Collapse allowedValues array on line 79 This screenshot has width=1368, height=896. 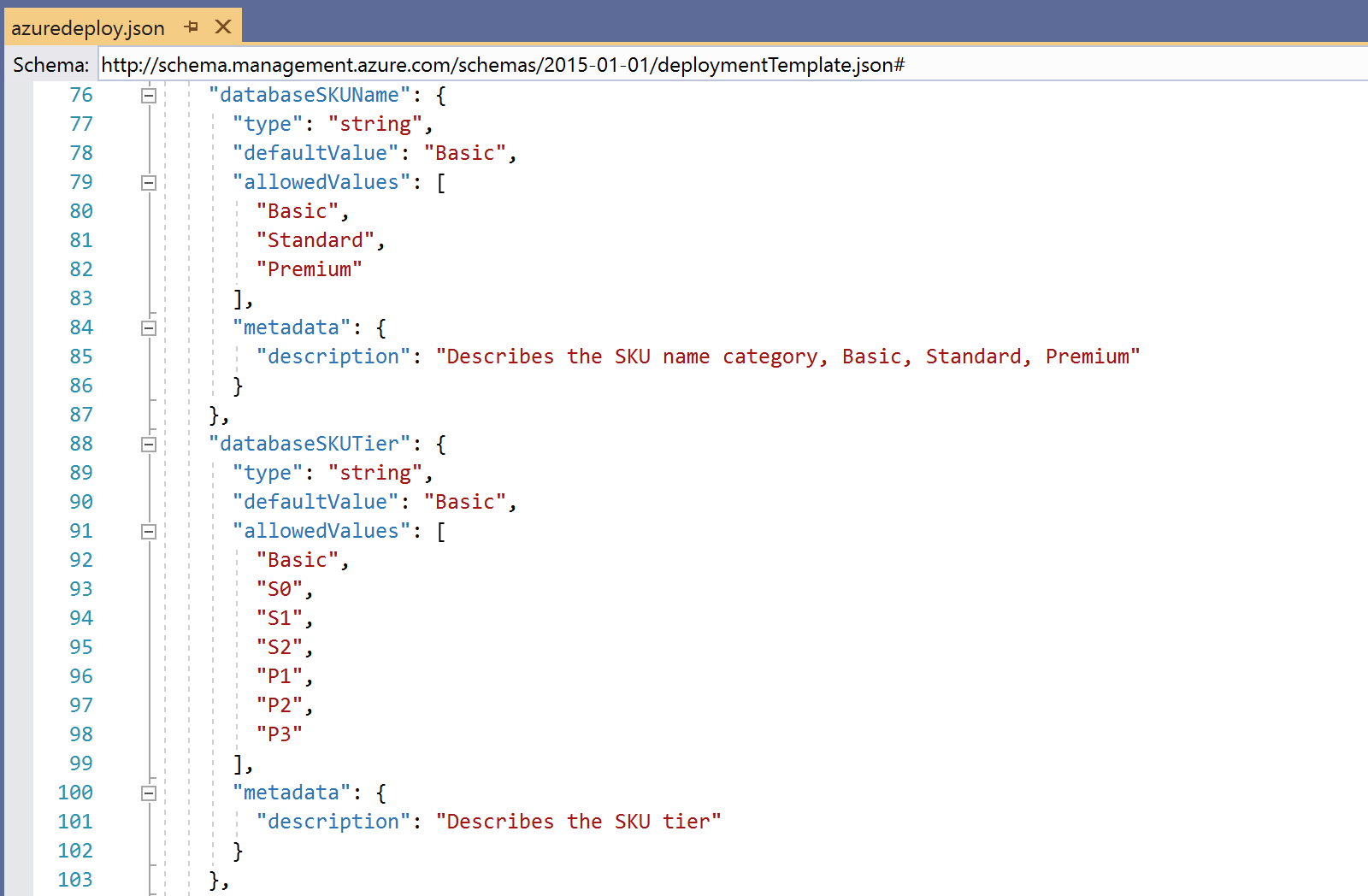click(x=149, y=183)
